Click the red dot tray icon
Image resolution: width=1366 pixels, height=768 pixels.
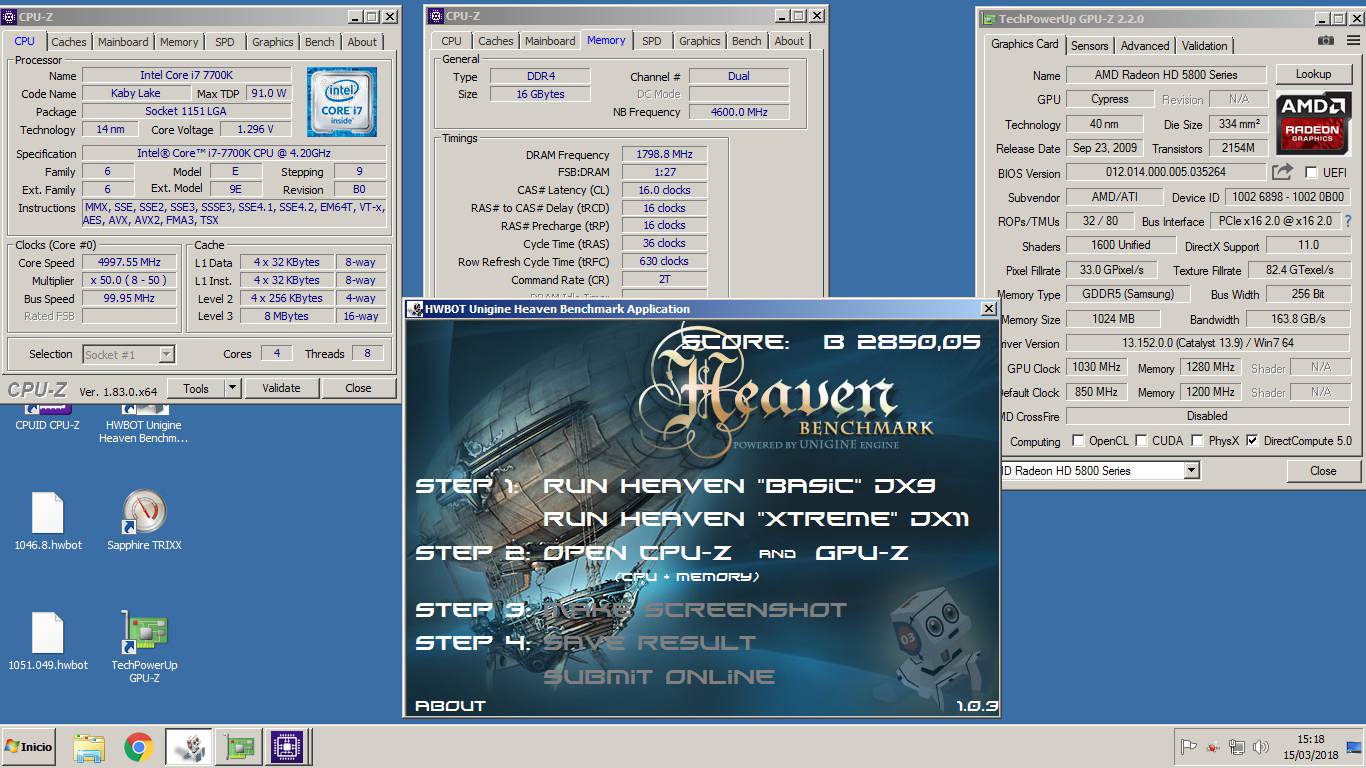point(1213,747)
